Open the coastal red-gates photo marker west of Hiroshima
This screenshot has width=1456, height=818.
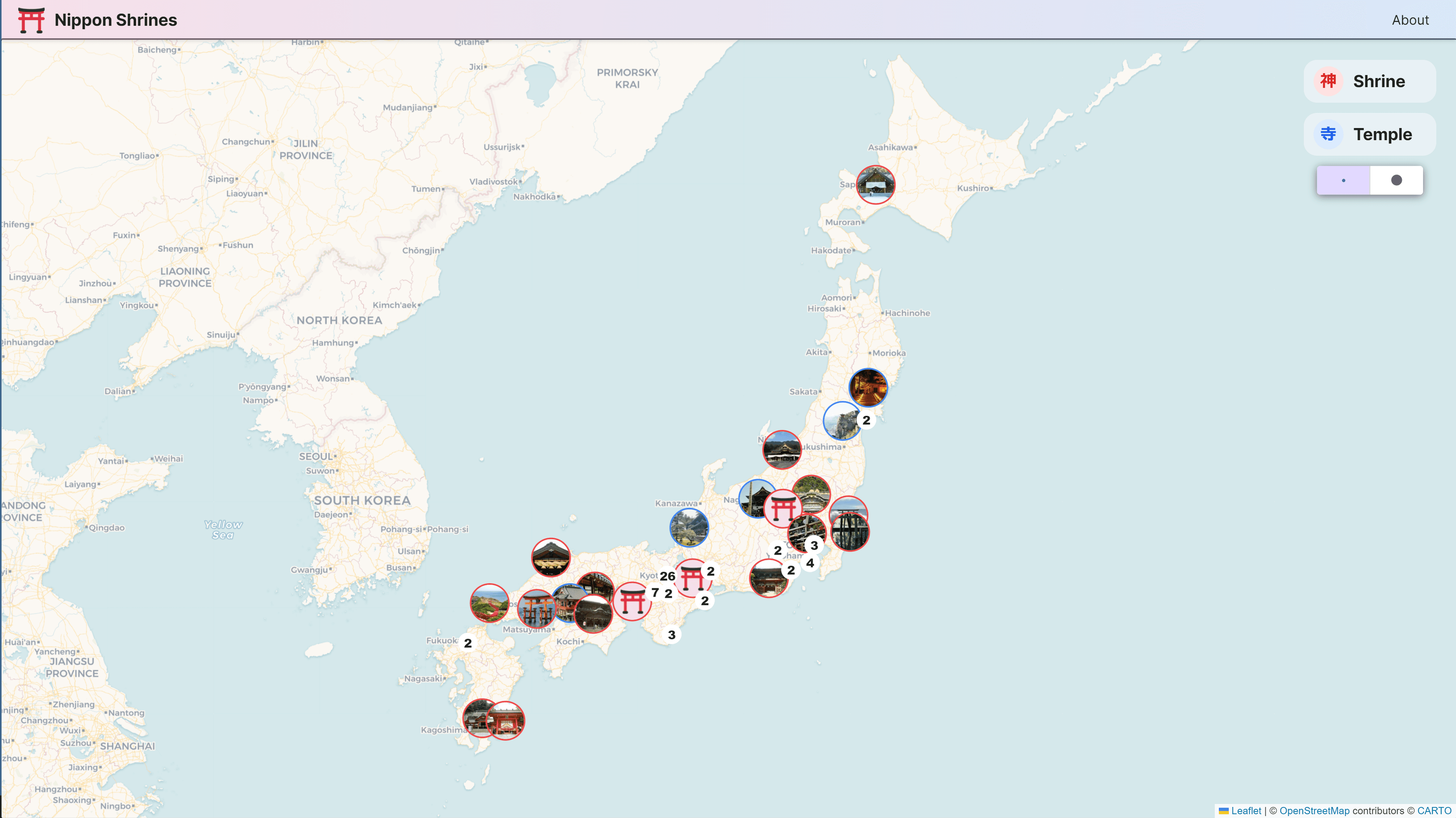[x=490, y=603]
